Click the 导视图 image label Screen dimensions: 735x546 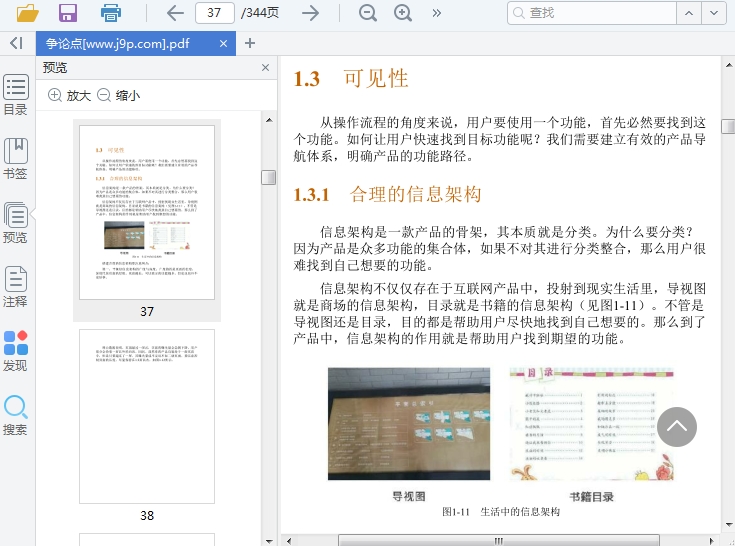tap(409, 496)
